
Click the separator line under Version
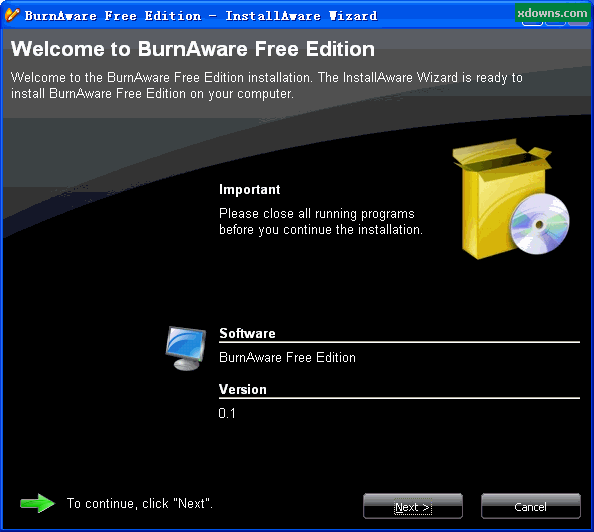point(399,398)
